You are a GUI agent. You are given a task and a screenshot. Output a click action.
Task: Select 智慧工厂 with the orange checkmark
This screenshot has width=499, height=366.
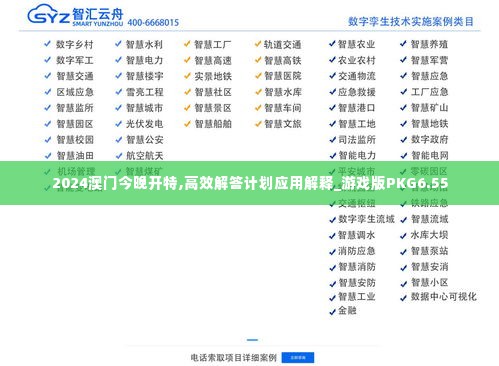click(213, 44)
